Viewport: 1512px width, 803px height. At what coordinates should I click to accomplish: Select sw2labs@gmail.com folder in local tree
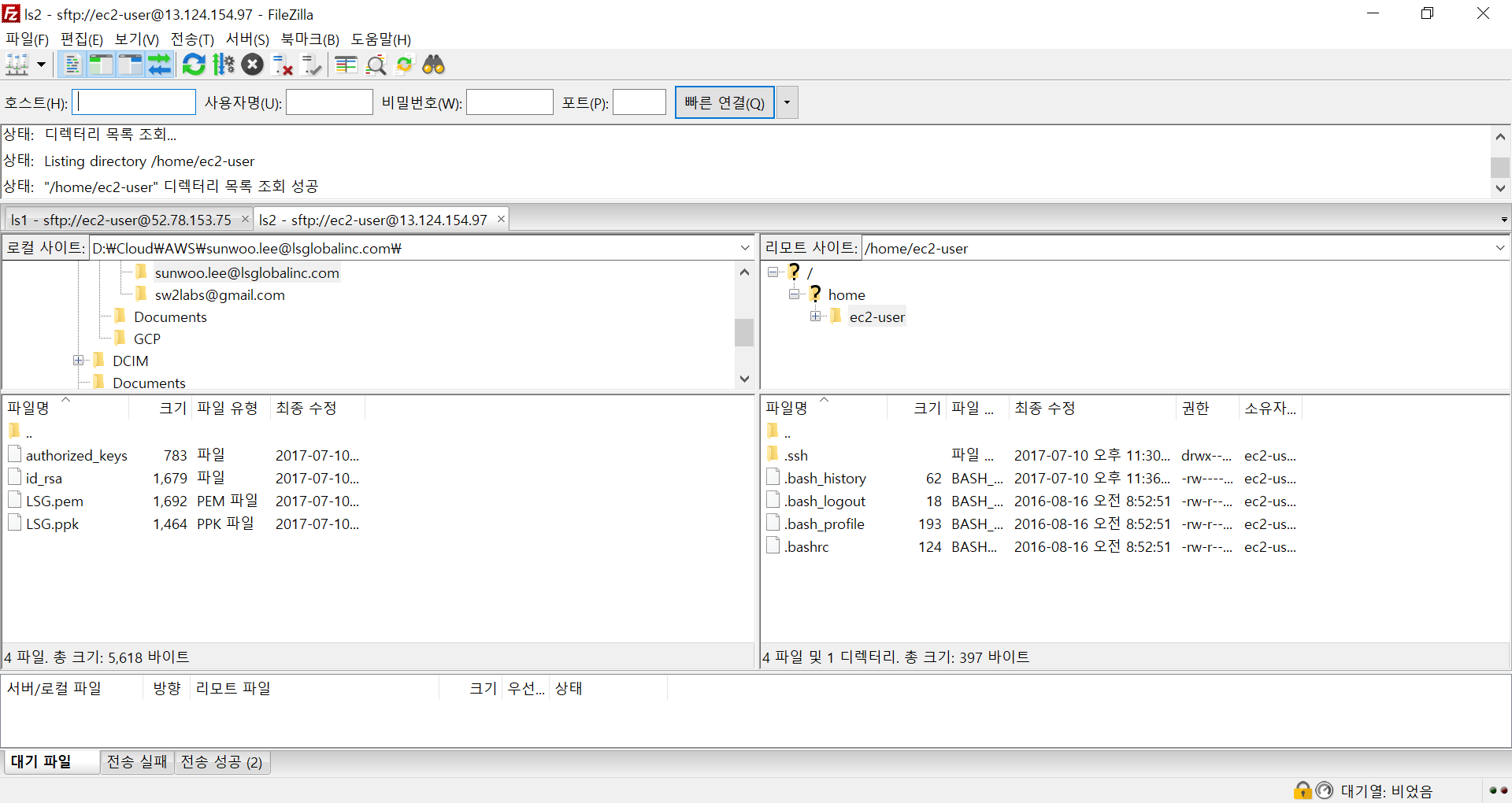point(220,294)
